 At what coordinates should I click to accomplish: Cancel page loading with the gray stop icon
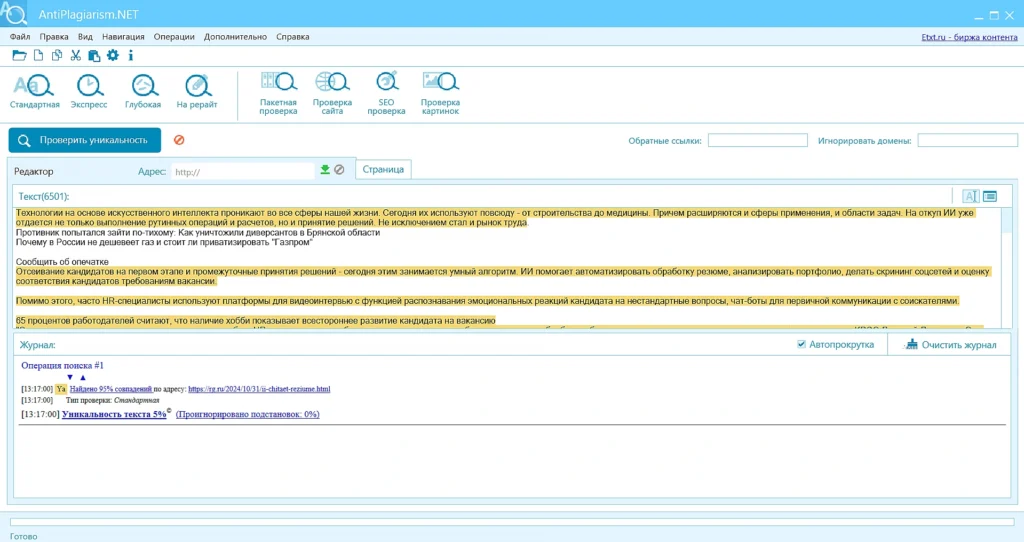pyautogui.click(x=339, y=170)
